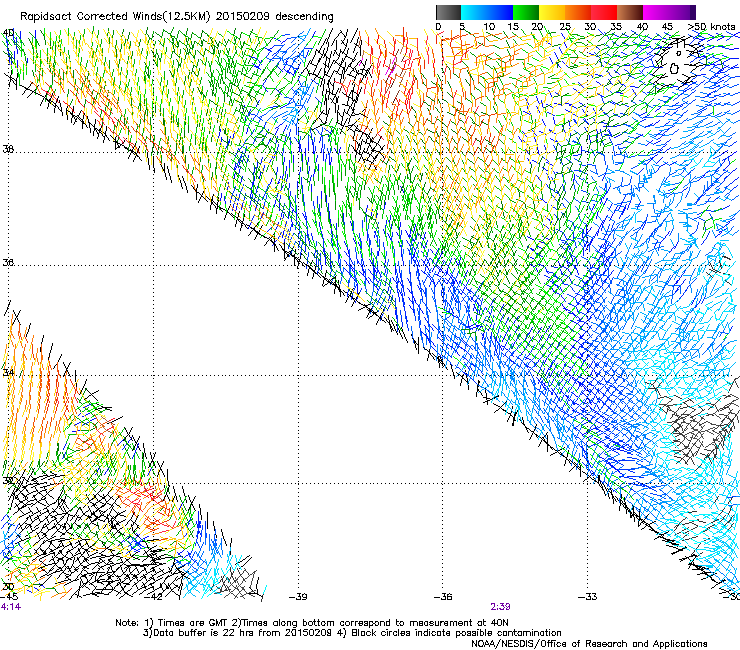
Task: Click the '-33' longitude axis label
Action: [587, 597]
